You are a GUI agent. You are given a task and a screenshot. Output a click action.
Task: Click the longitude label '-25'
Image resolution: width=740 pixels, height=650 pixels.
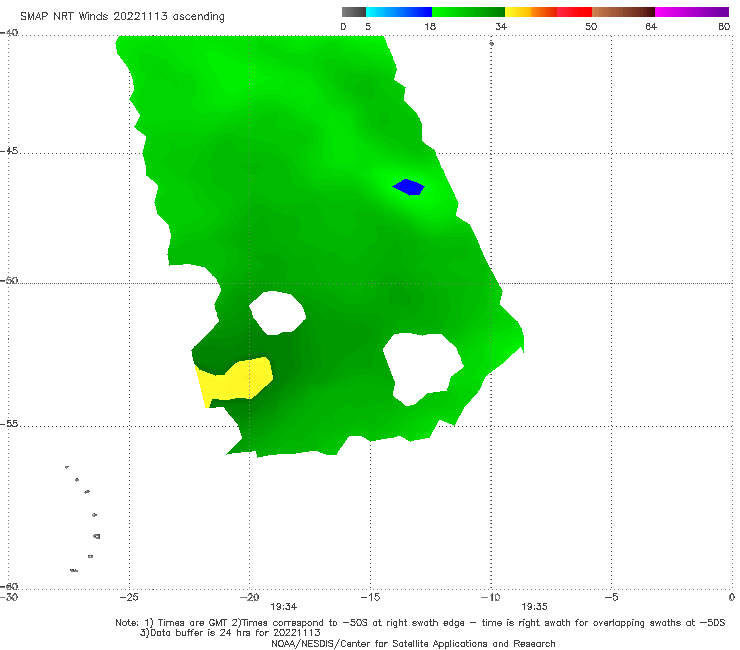point(129,597)
